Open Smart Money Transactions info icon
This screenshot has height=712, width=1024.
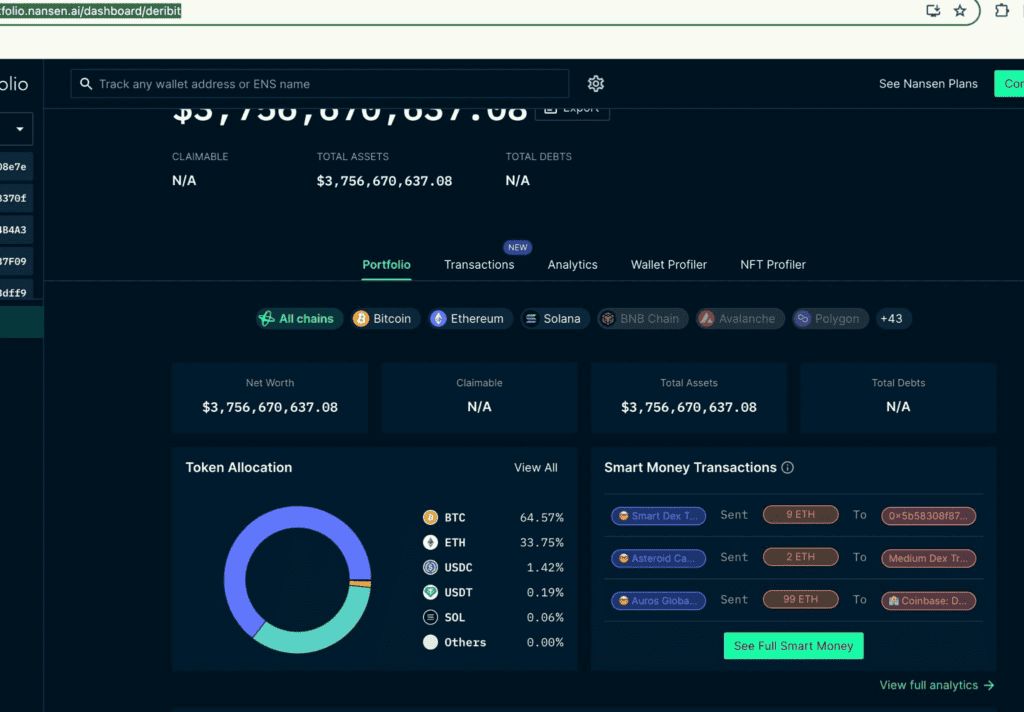788,467
